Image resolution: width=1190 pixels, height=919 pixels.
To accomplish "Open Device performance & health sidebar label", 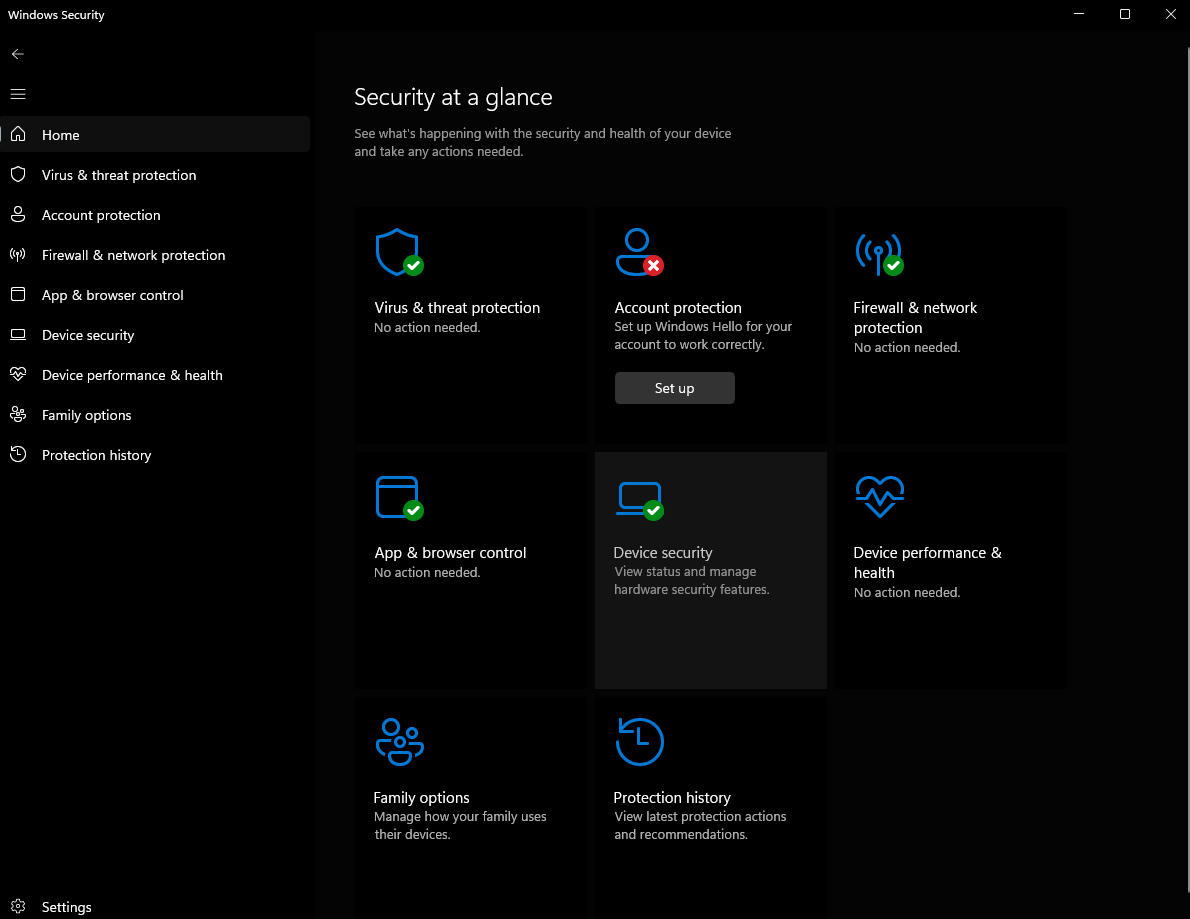I will pos(132,375).
